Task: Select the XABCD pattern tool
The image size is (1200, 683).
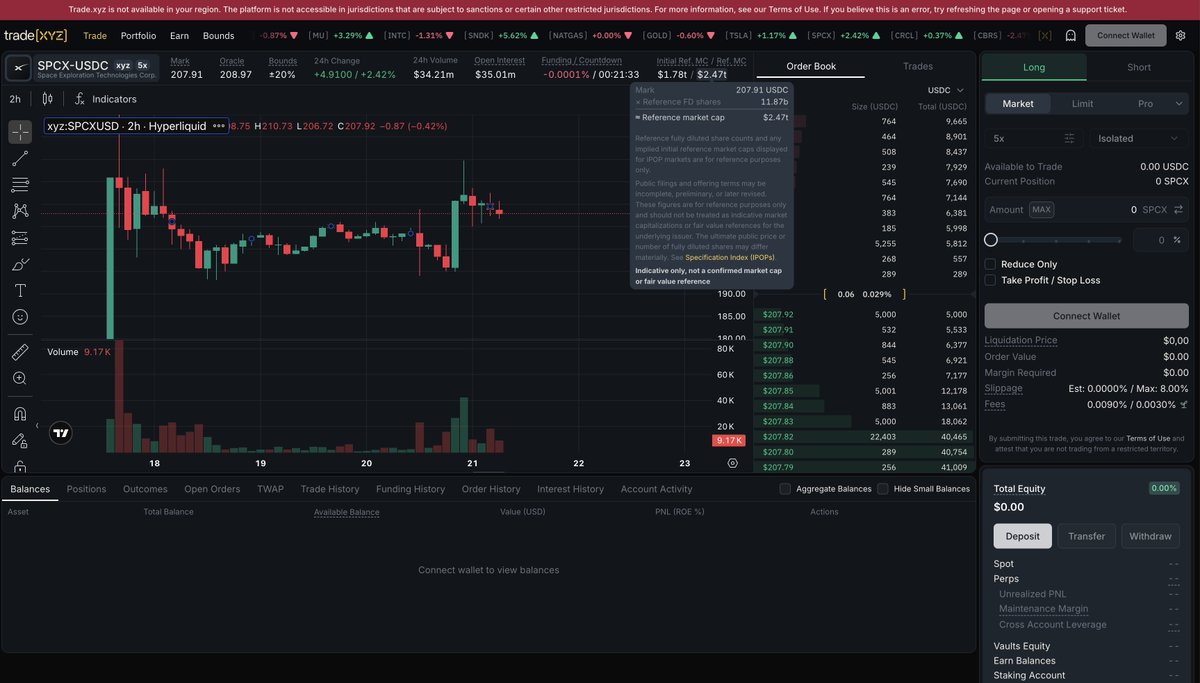Action: [20, 211]
